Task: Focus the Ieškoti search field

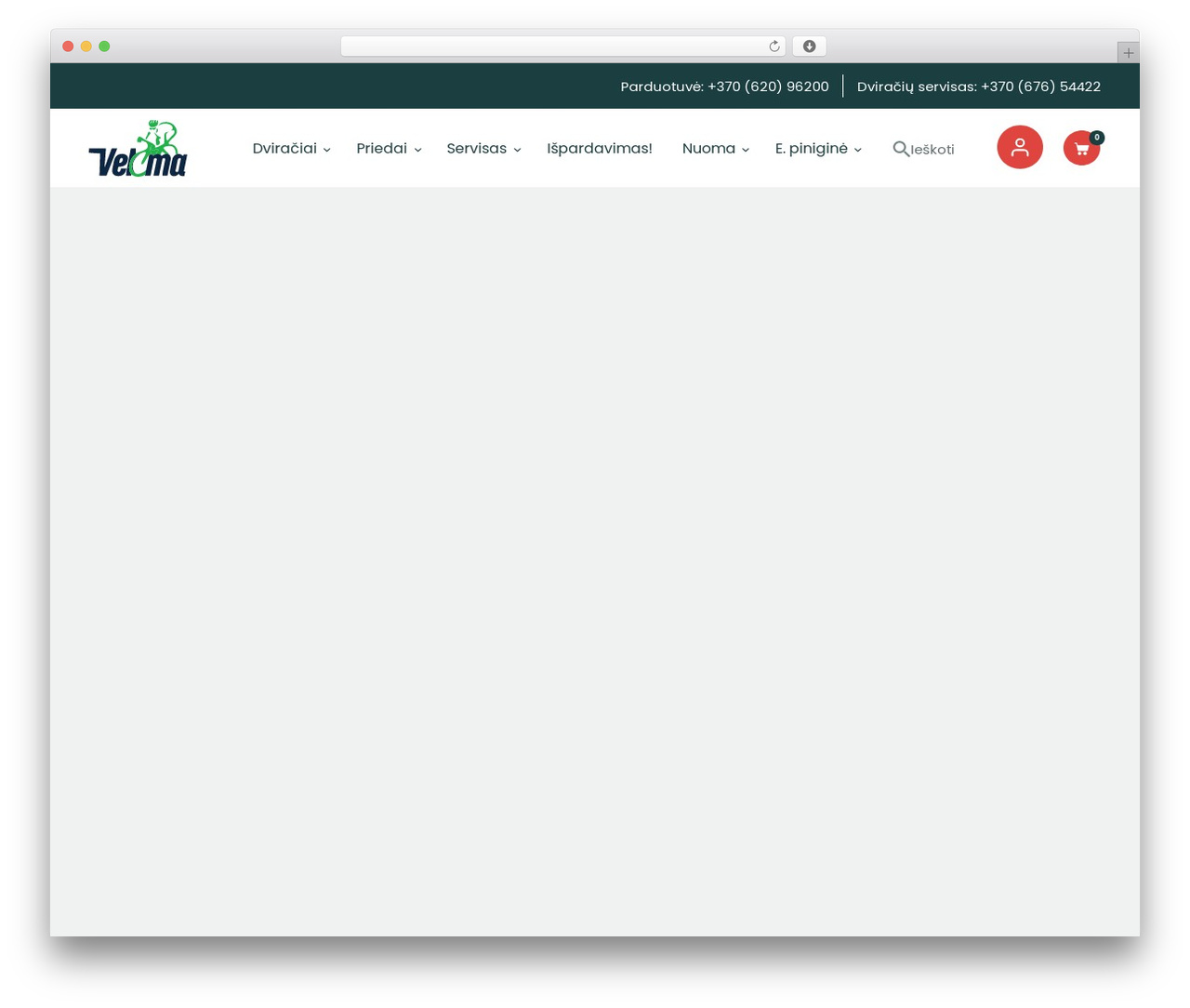Action: (x=932, y=150)
